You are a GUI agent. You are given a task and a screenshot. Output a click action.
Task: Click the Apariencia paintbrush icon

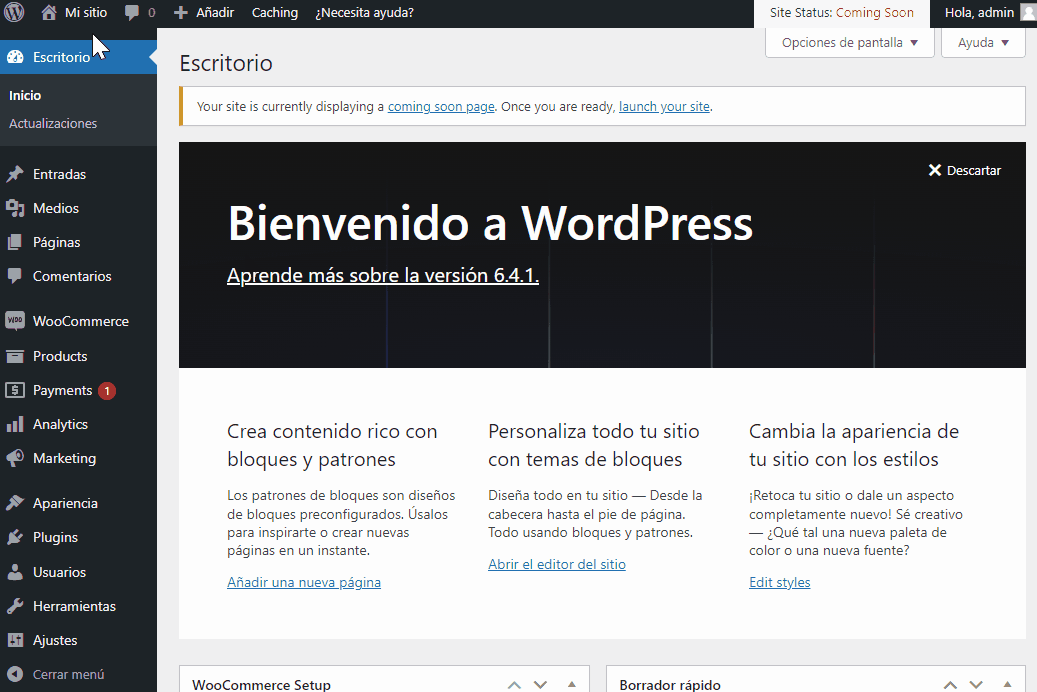point(15,503)
